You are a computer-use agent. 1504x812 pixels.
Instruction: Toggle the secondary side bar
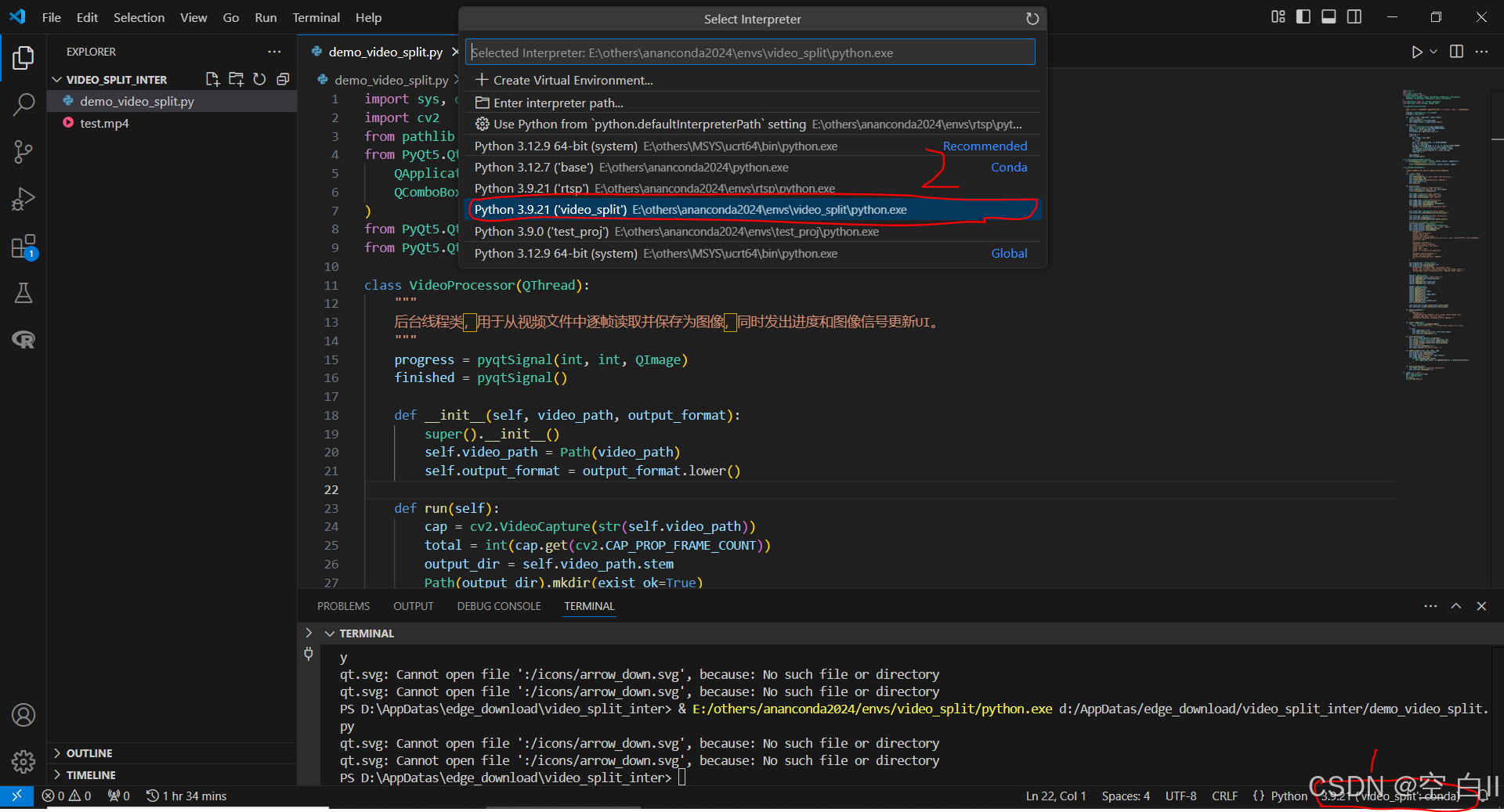point(1354,17)
